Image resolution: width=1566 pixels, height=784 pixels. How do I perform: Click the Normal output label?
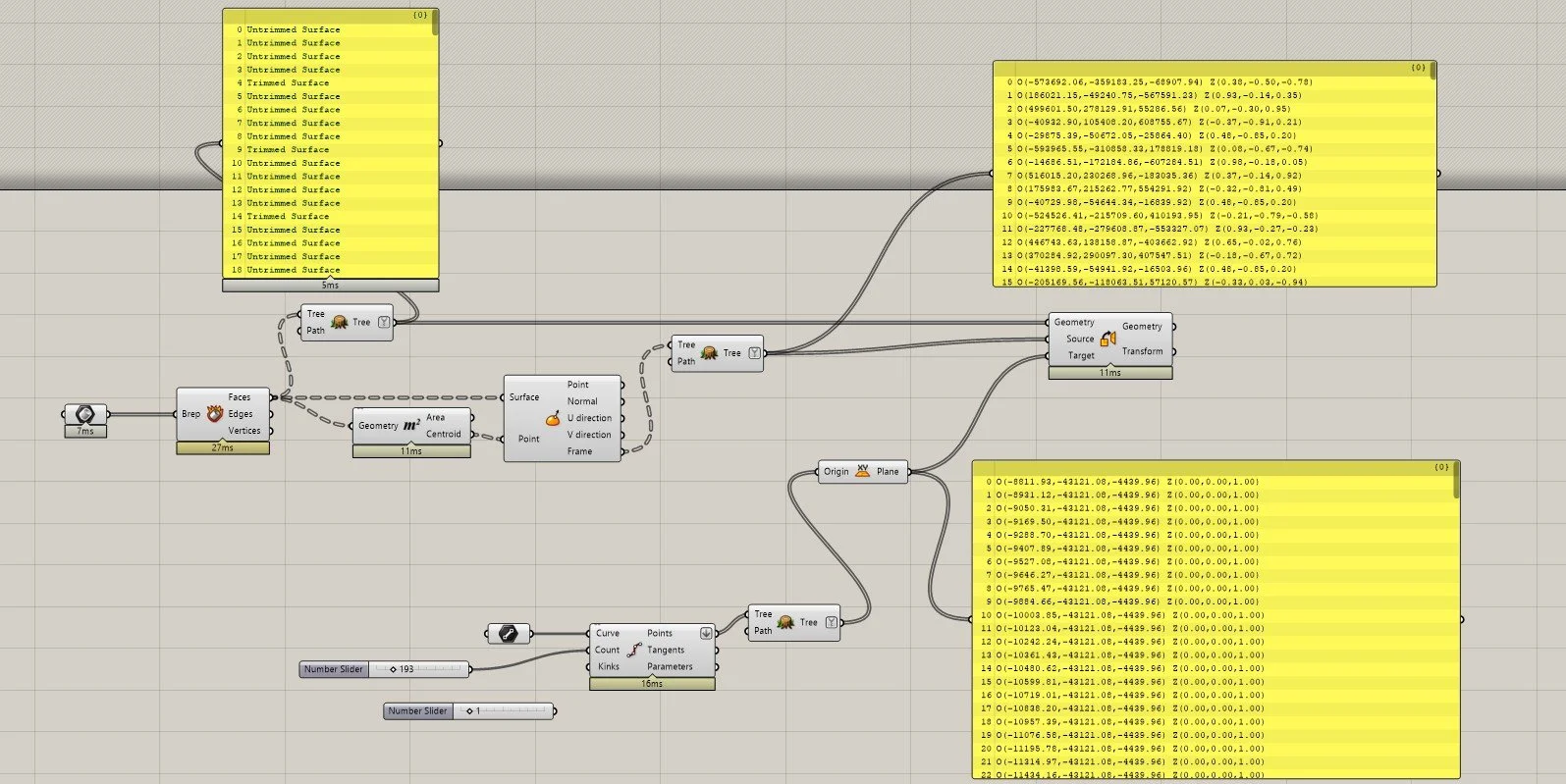pyautogui.click(x=582, y=401)
